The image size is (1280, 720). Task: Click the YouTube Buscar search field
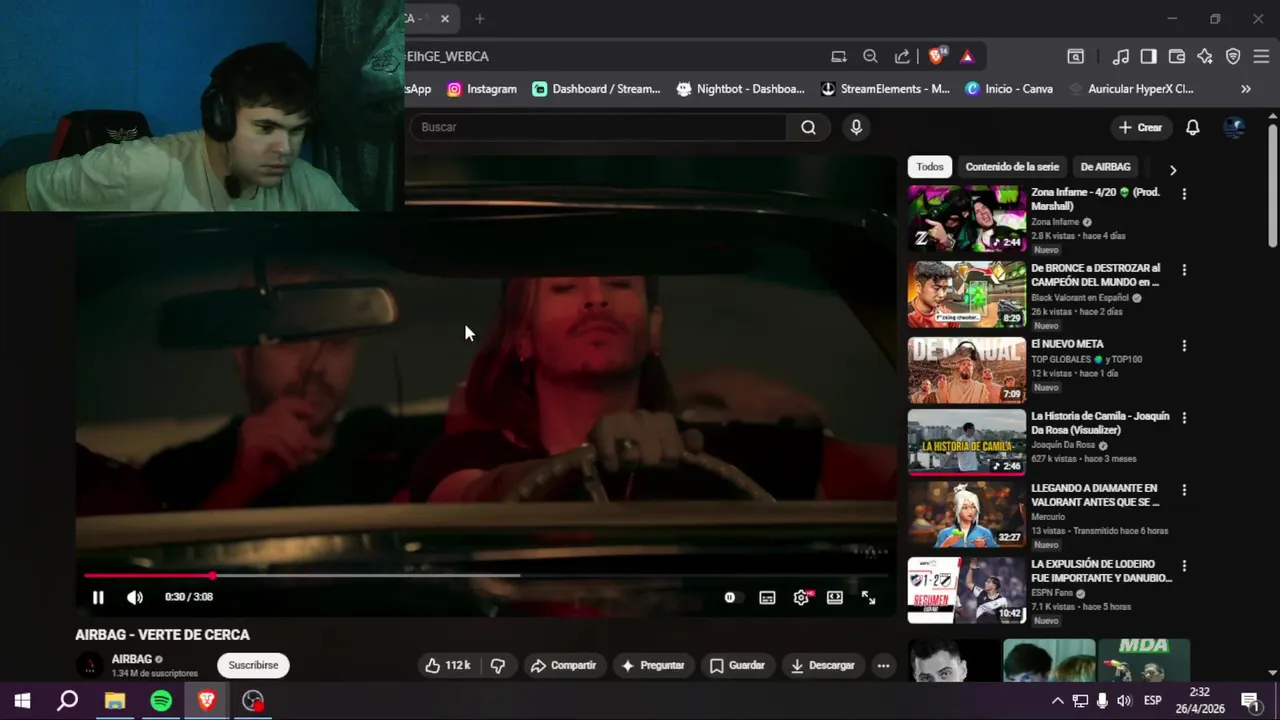[598, 127]
